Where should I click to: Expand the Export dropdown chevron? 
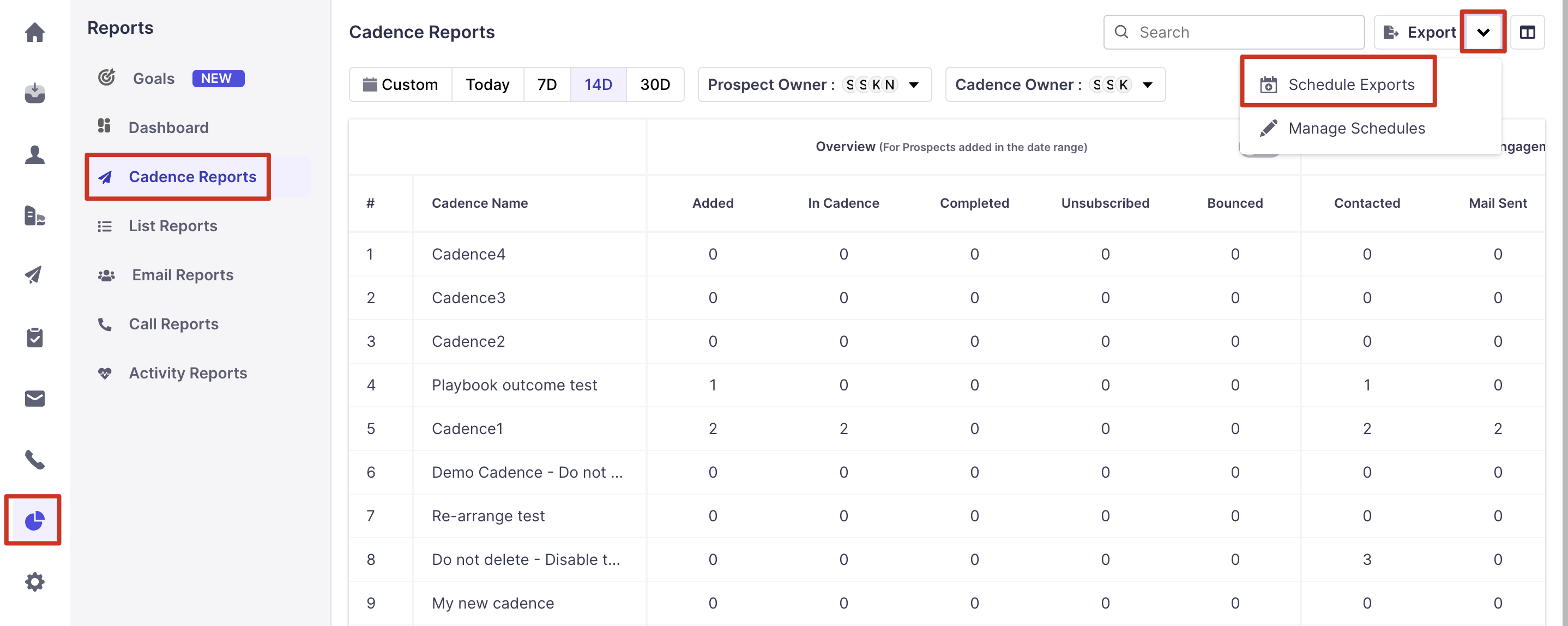(x=1483, y=32)
